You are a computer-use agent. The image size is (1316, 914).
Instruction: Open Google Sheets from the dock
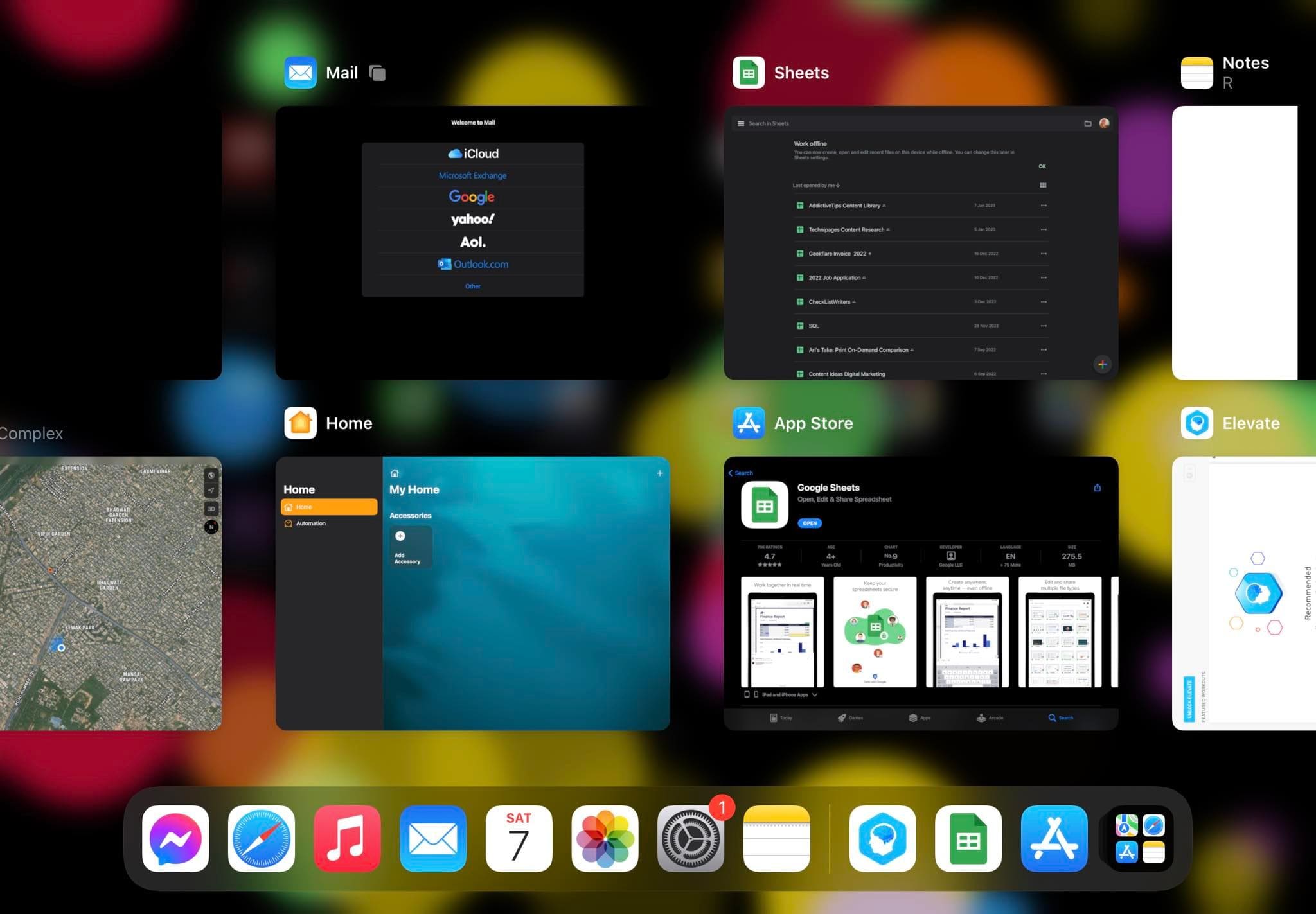(968, 838)
